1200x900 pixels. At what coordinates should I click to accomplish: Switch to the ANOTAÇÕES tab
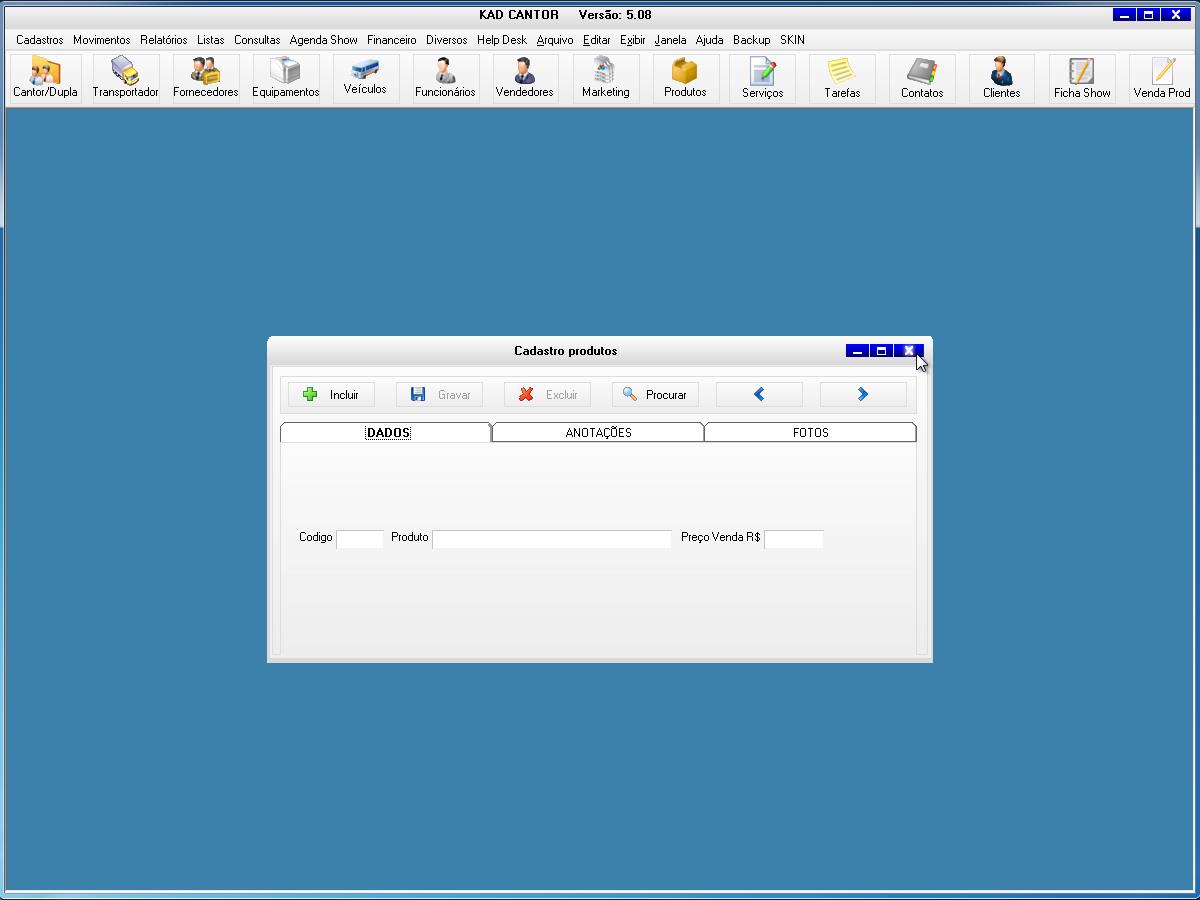598,432
